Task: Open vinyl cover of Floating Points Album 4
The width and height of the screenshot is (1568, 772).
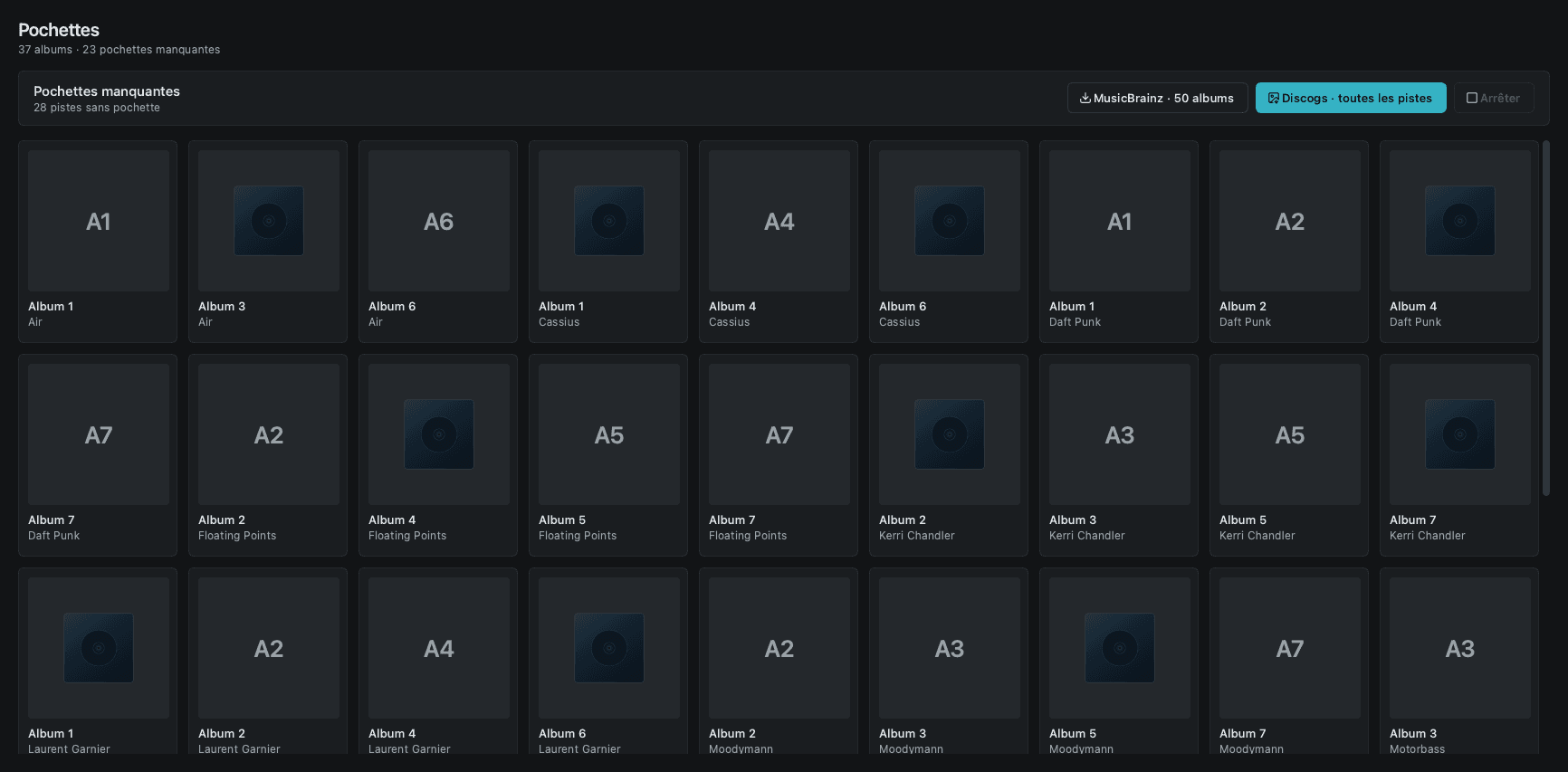Action: (439, 434)
